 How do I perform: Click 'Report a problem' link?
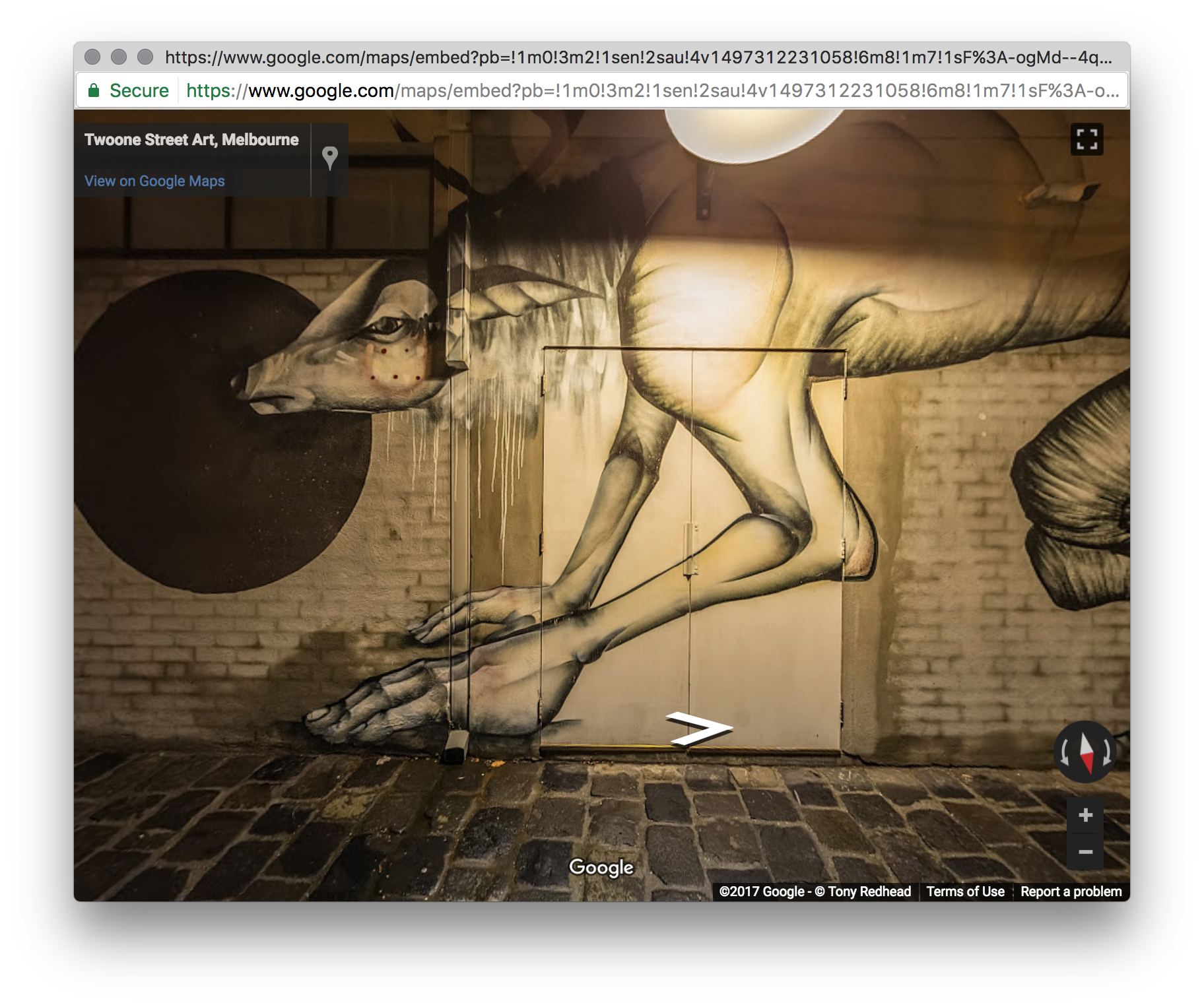pos(1071,892)
